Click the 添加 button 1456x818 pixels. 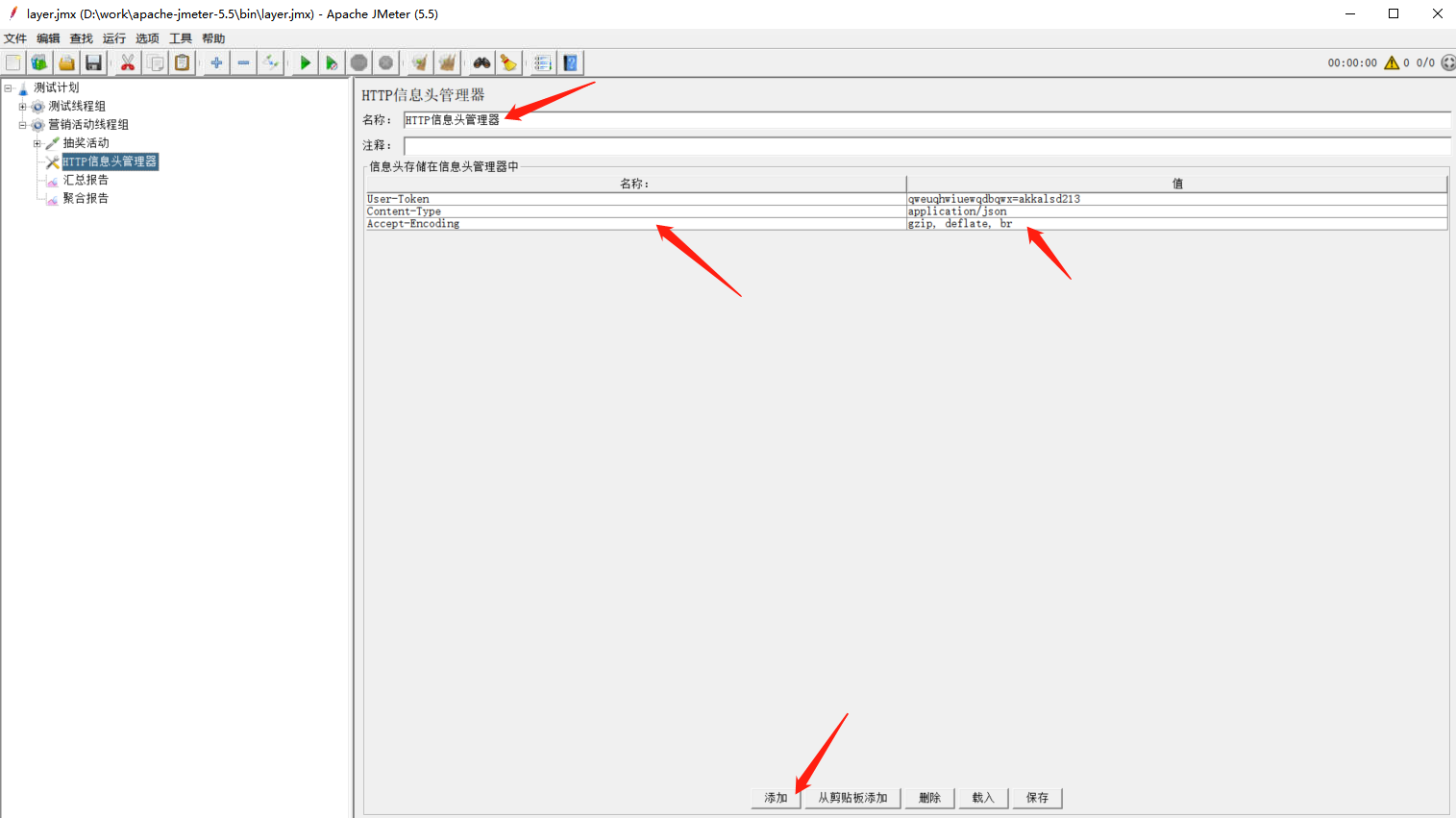point(776,798)
